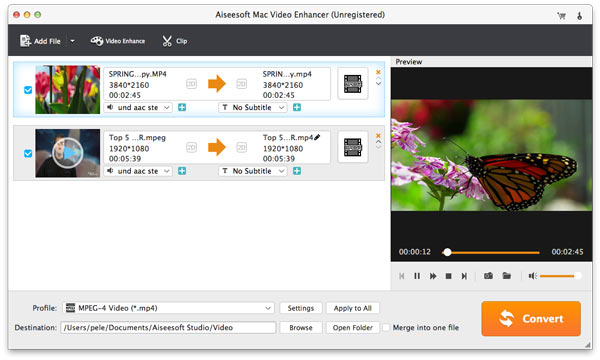Remove Top 5 video with orange X

pyautogui.click(x=378, y=136)
